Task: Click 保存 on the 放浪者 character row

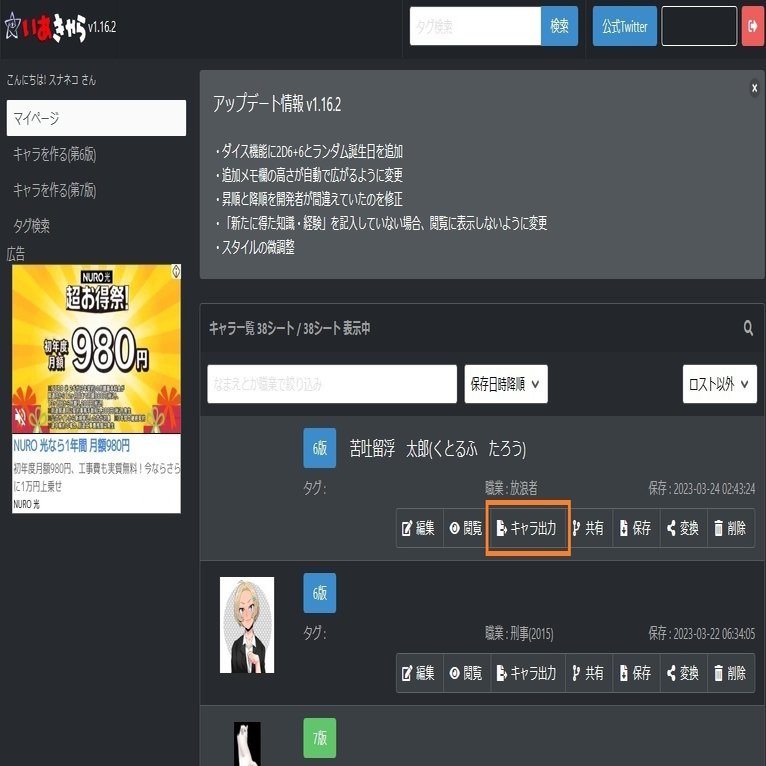Action: pos(636,528)
